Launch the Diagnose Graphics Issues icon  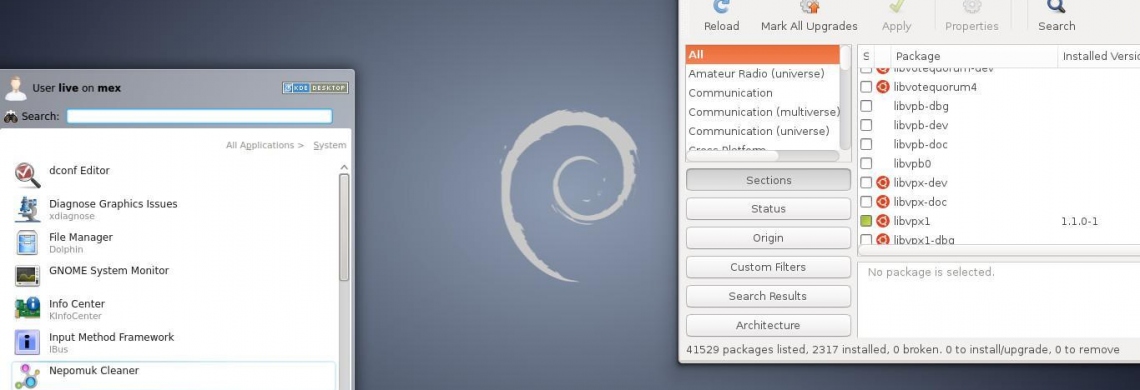point(28,209)
